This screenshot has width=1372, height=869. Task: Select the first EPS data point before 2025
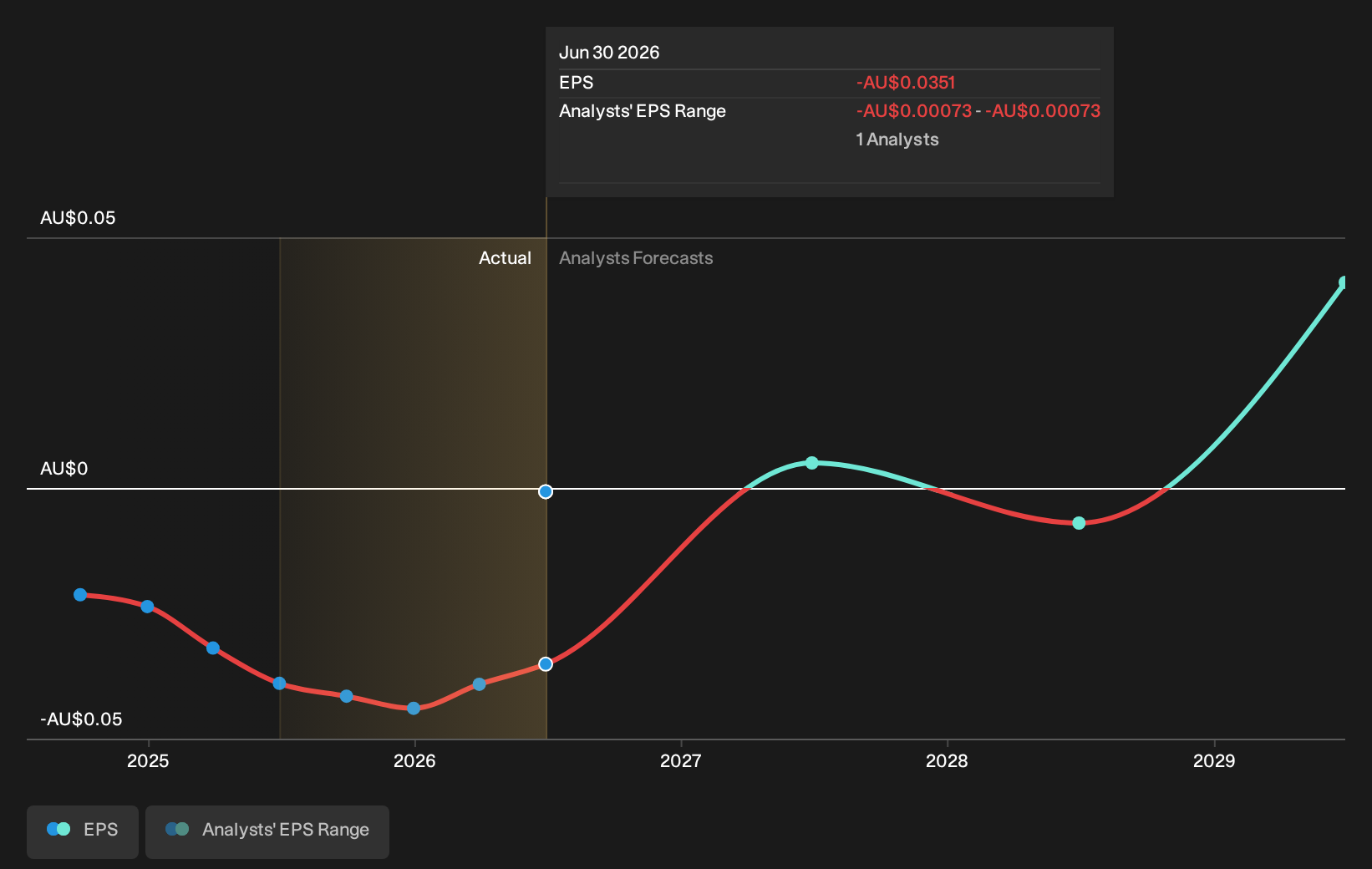pos(80,595)
